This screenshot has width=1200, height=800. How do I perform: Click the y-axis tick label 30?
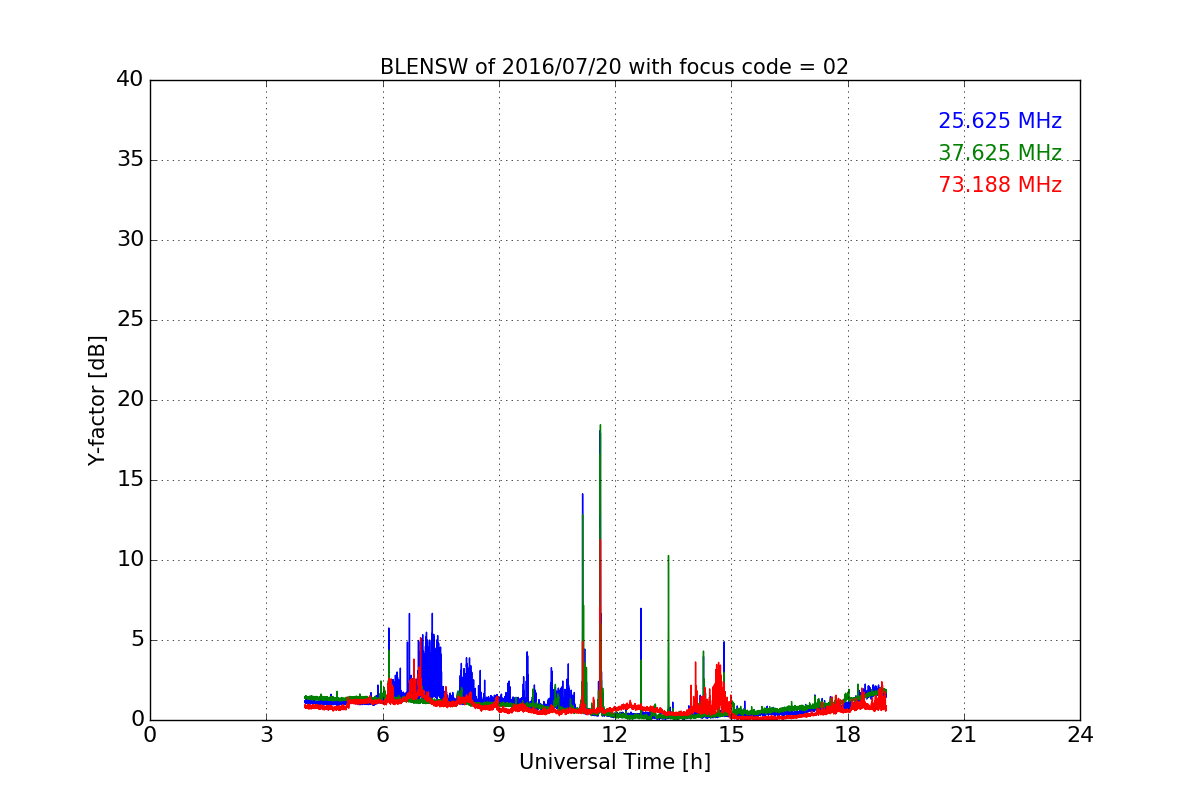pyautogui.click(x=130, y=240)
